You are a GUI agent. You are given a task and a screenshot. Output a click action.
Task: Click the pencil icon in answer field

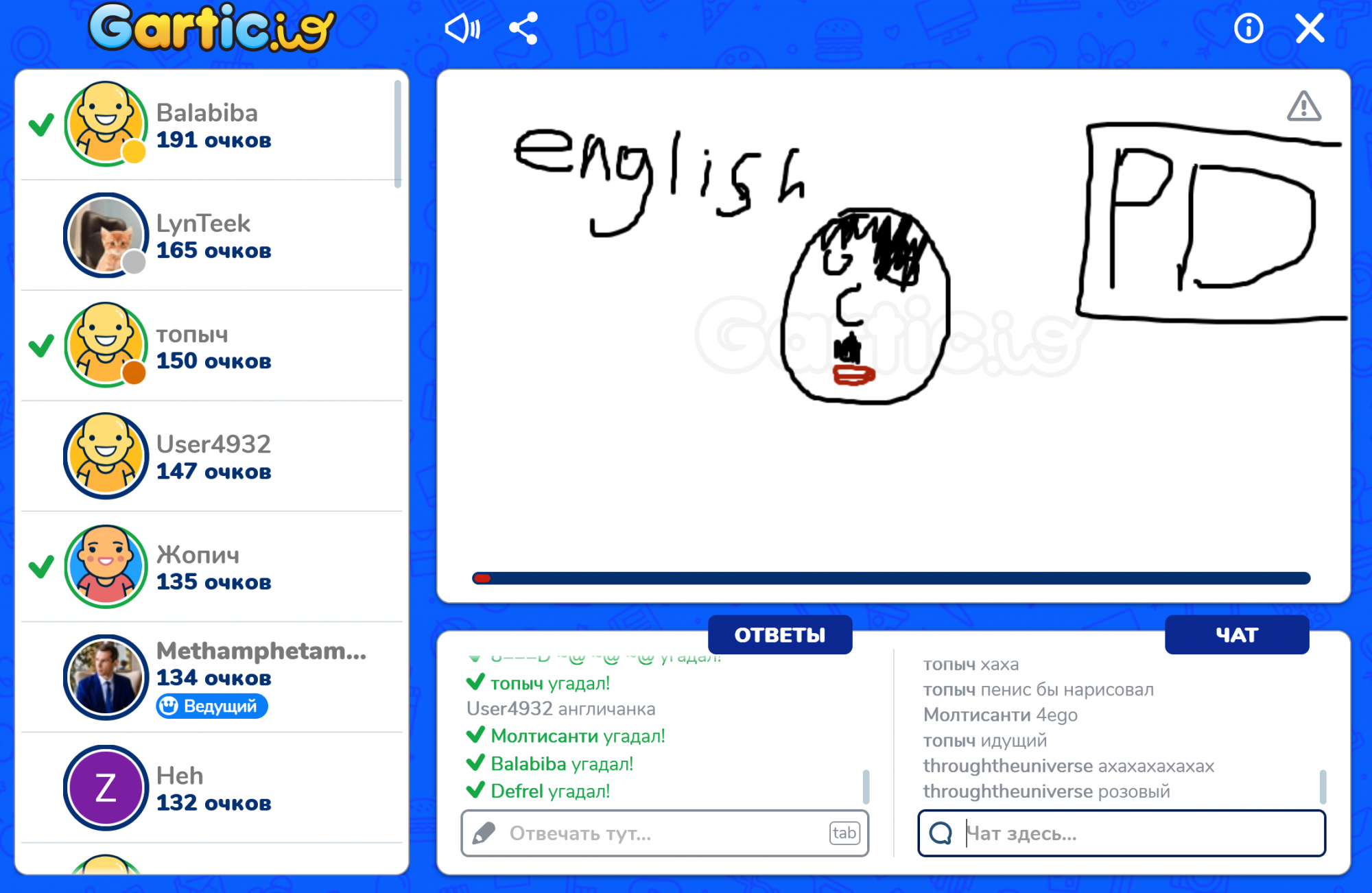(x=484, y=833)
